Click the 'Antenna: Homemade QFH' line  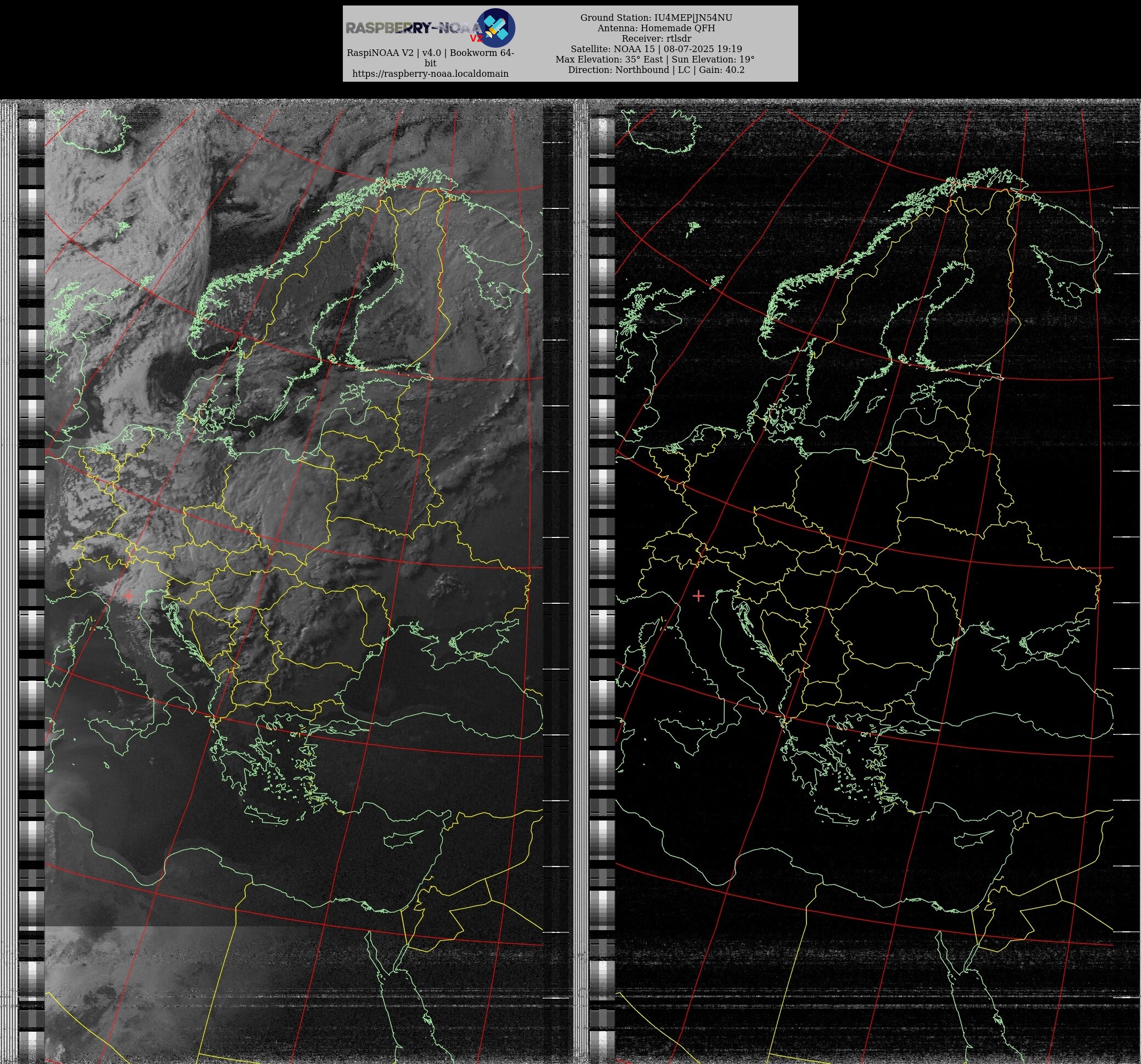coord(656,28)
